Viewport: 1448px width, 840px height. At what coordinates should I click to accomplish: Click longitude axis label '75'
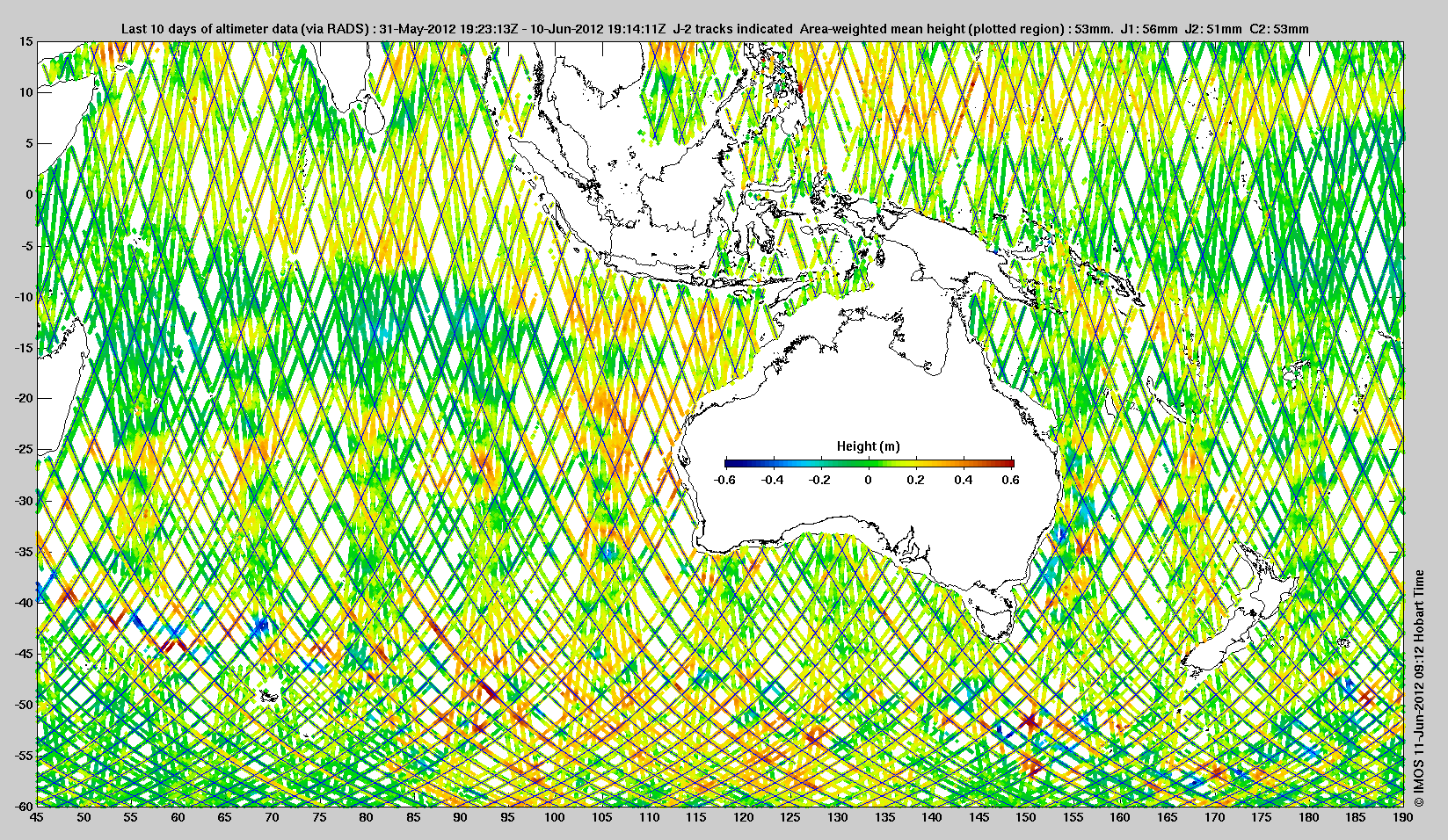coord(319,817)
